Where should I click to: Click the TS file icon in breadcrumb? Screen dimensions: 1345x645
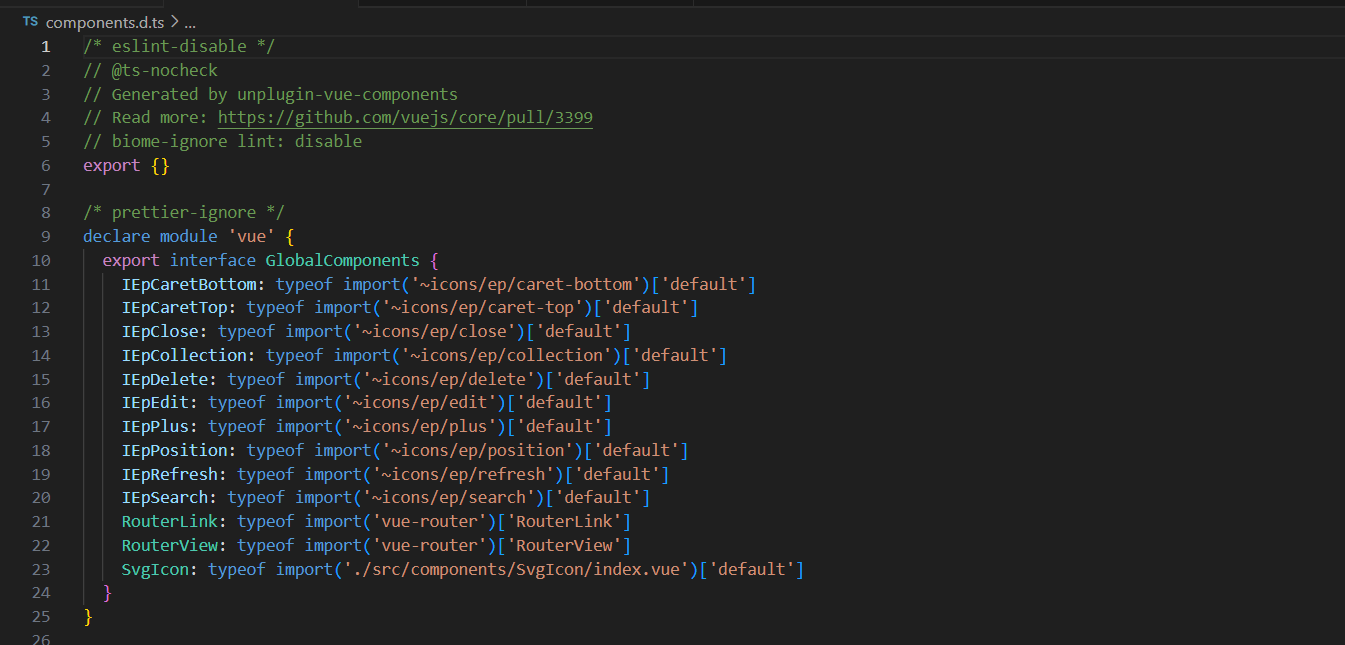30,21
